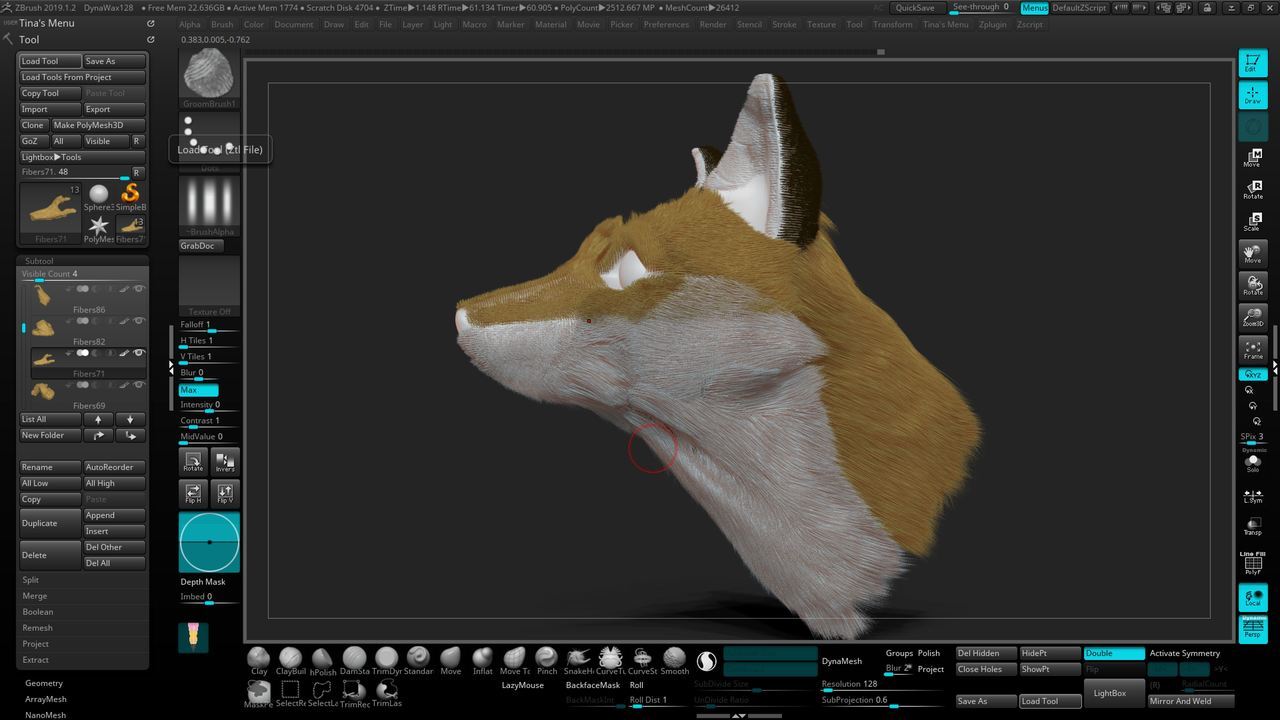Select the Smooth brush
This screenshot has width=1280, height=720.
[675, 661]
